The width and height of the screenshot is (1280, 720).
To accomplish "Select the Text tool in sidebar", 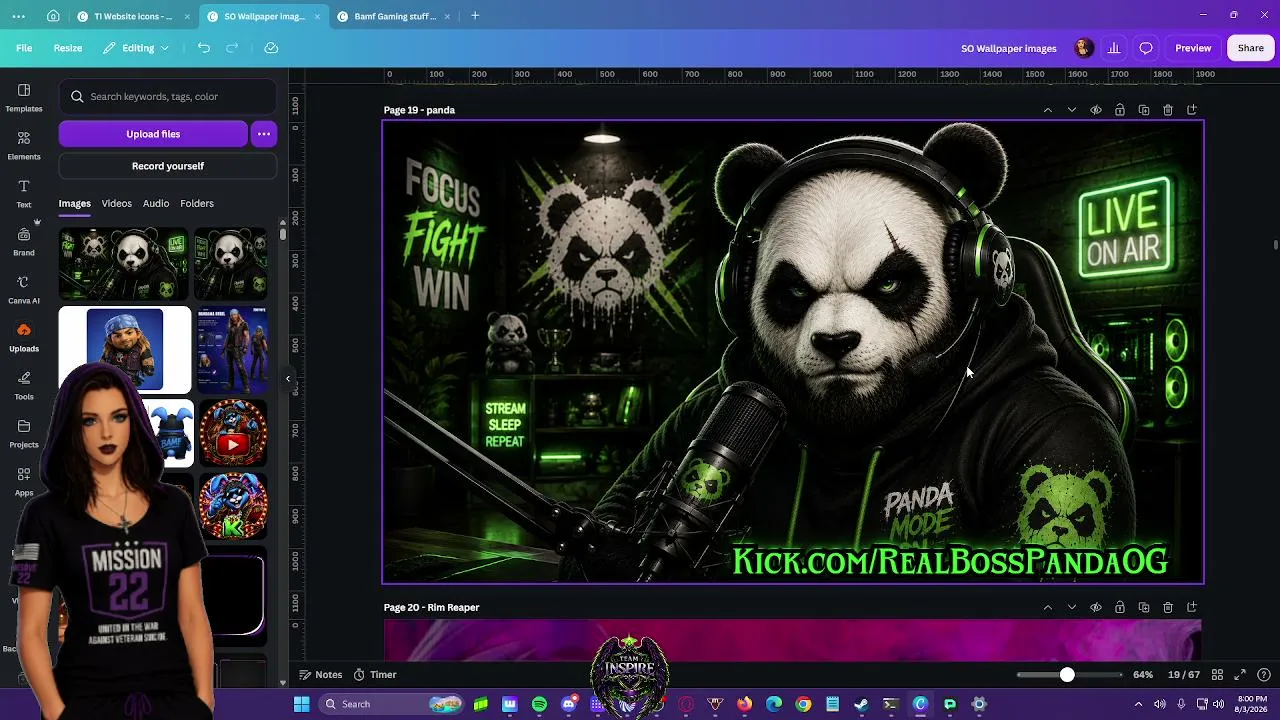I will tap(24, 193).
